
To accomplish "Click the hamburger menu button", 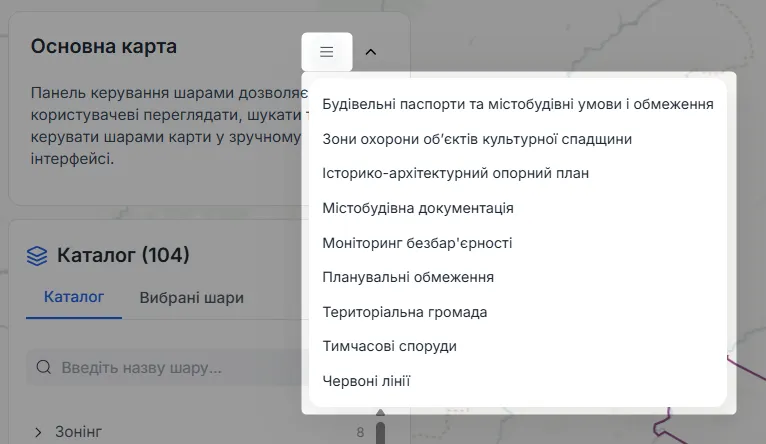I will tap(327, 52).
